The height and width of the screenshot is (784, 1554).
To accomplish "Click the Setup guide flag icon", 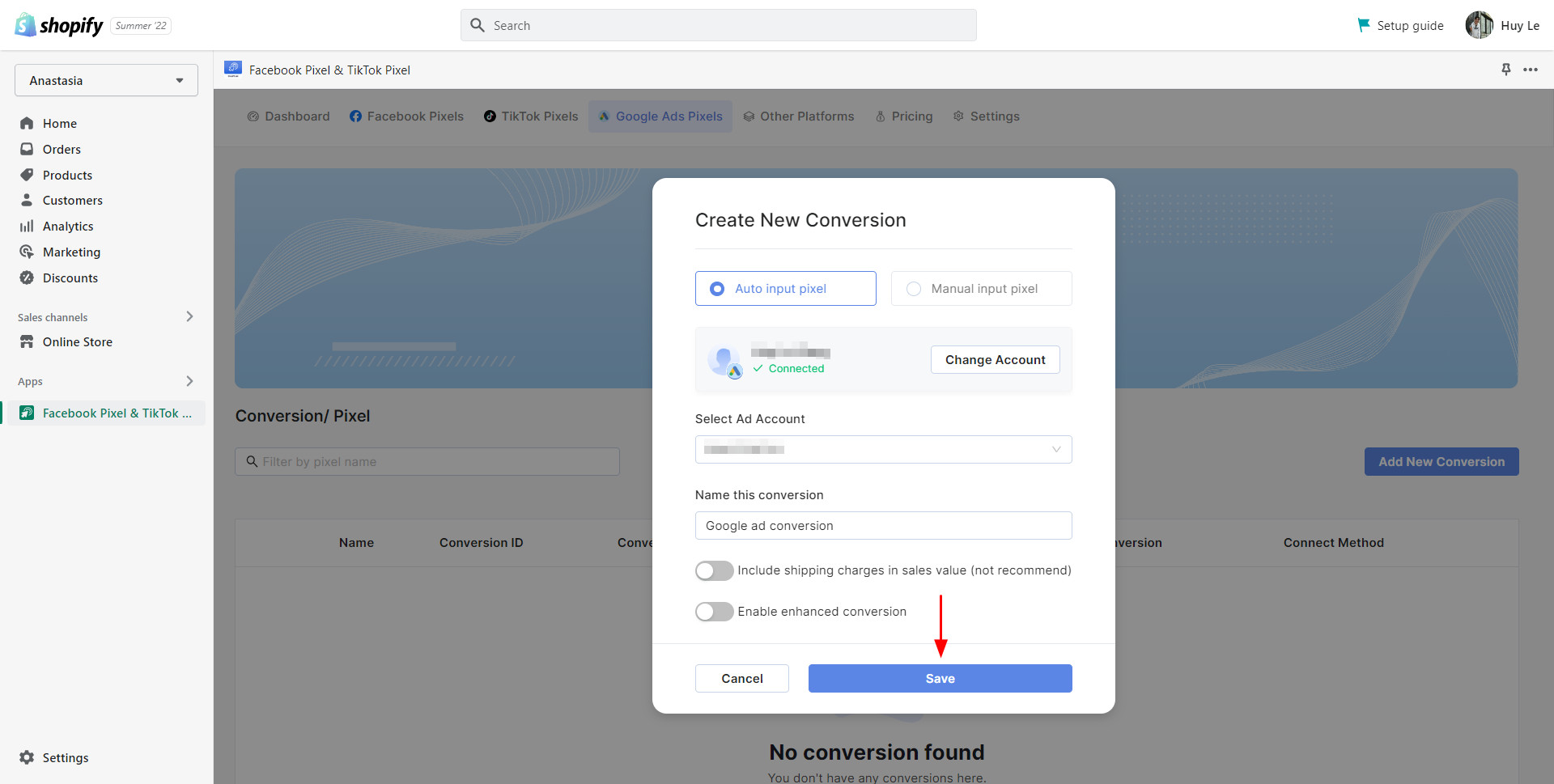I will 1364,25.
